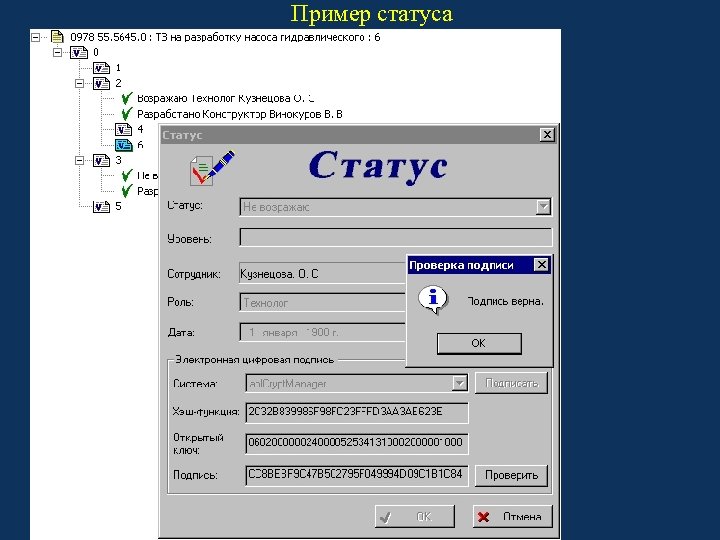This screenshot has width=720, height=540.
Task: Click the Сотрудник field with Кузнецова О. С
Action: pos(322,274)
